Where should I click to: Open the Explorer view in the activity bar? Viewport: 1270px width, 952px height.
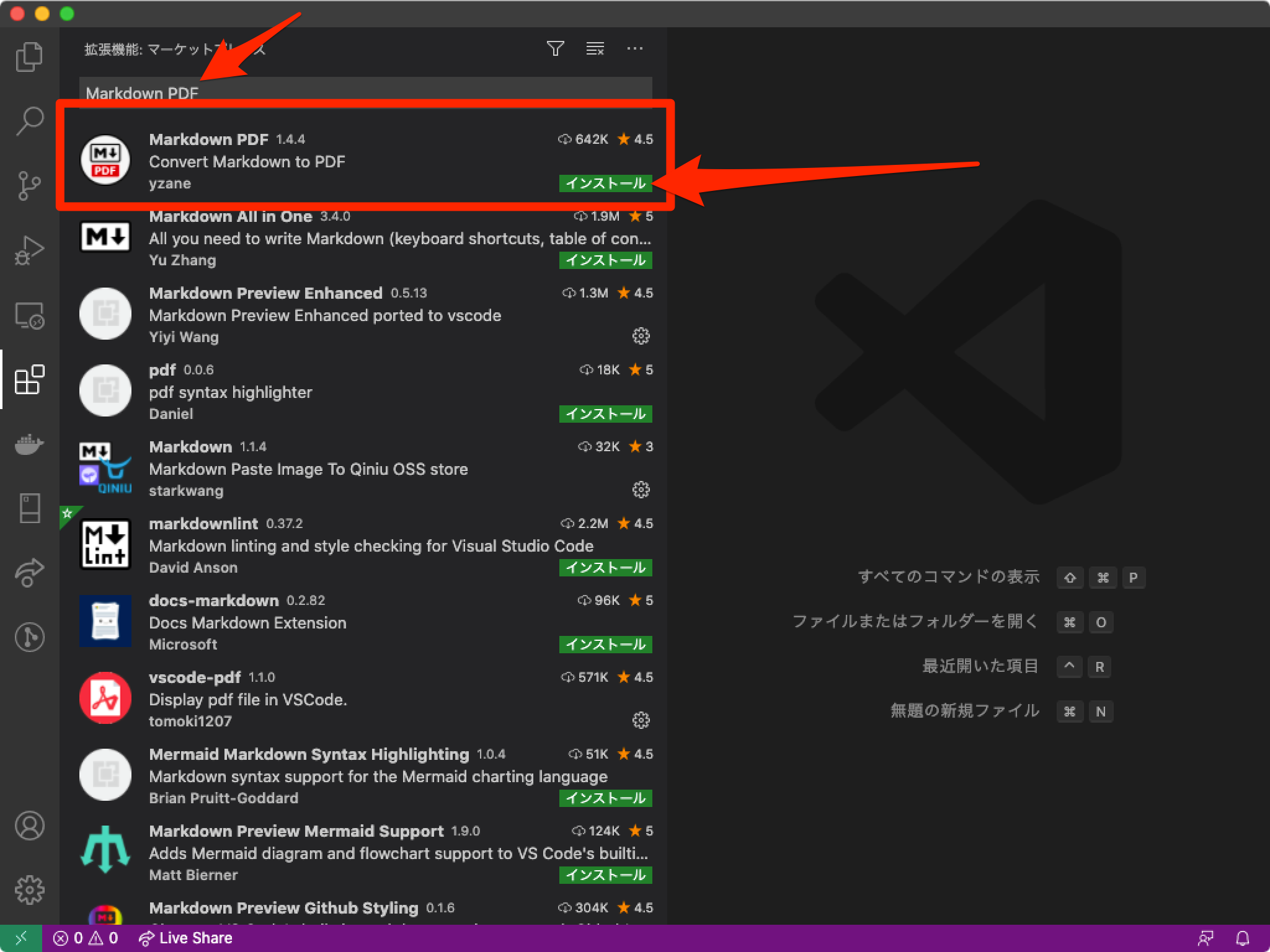pos(29,56)
